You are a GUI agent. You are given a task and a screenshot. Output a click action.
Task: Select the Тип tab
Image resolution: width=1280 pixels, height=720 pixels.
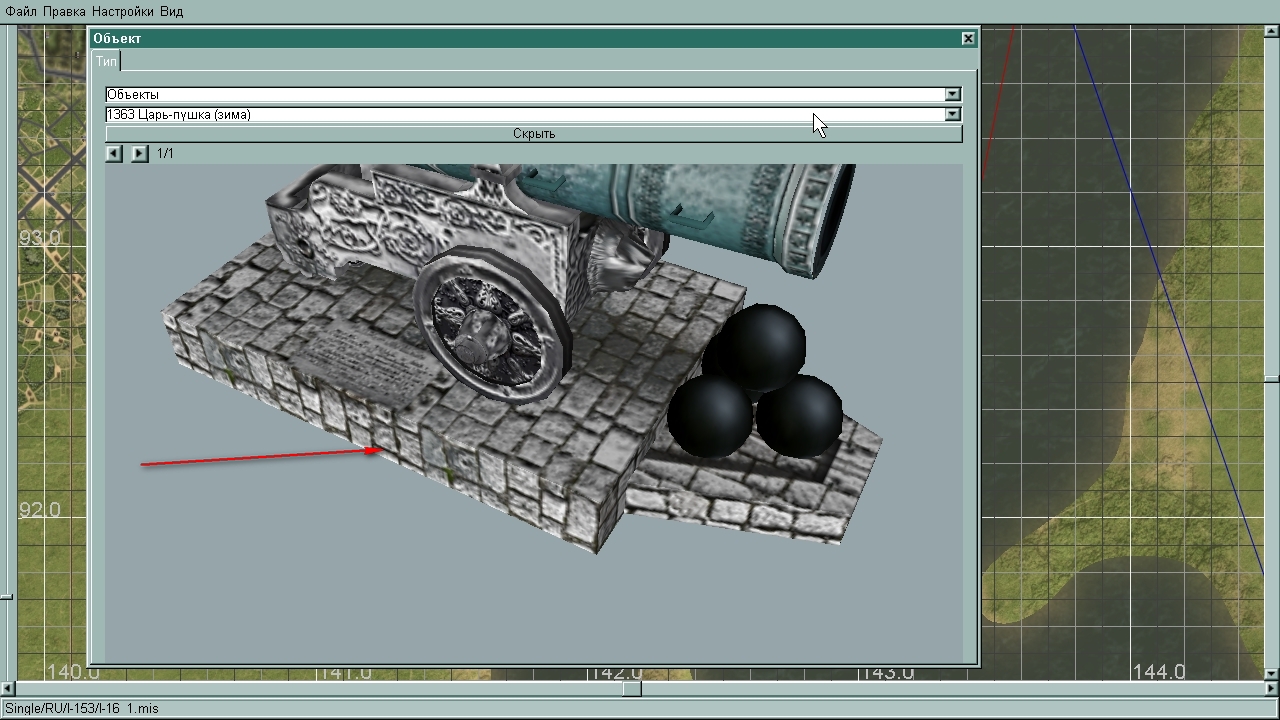pos(106,61)
